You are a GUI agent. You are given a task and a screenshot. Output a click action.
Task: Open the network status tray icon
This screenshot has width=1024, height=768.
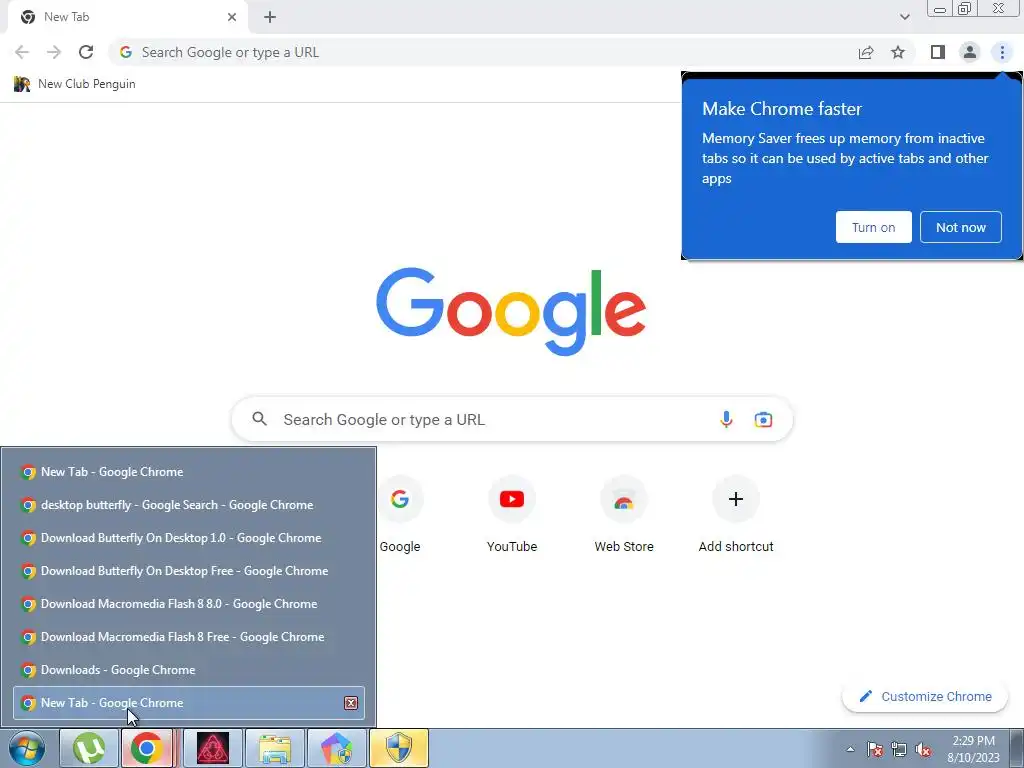(x=899, y=749)
